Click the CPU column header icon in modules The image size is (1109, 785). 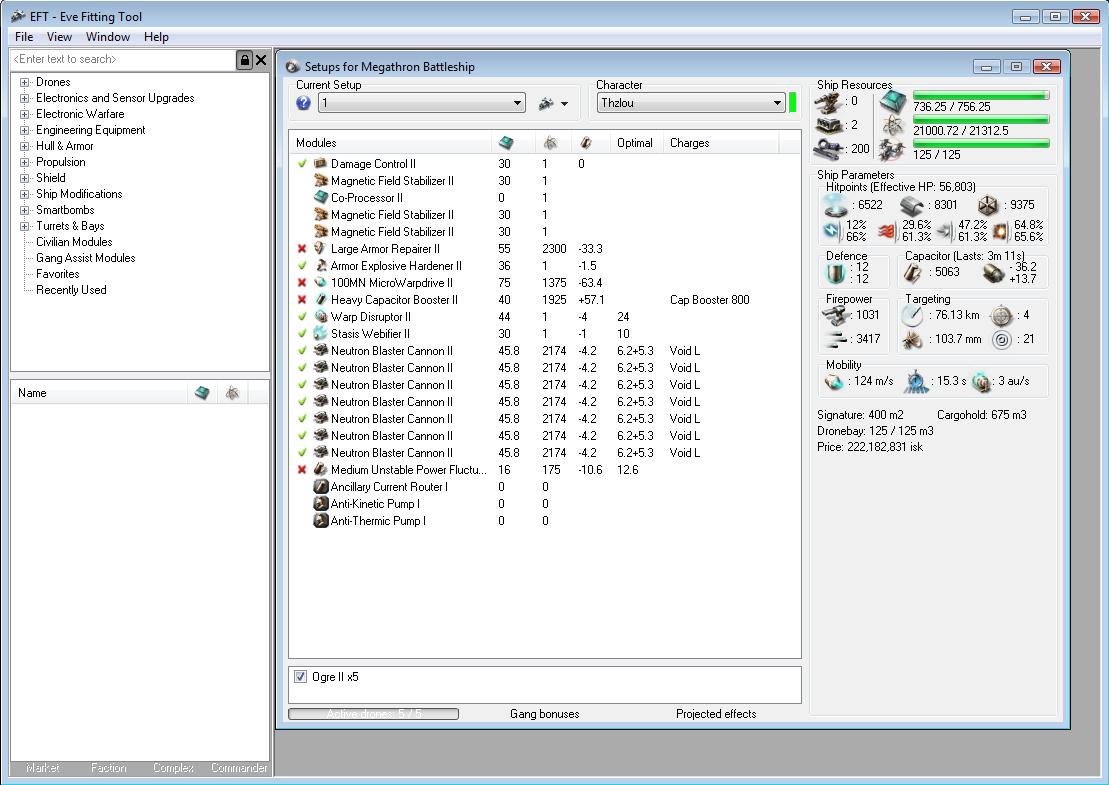coord(506,143)
